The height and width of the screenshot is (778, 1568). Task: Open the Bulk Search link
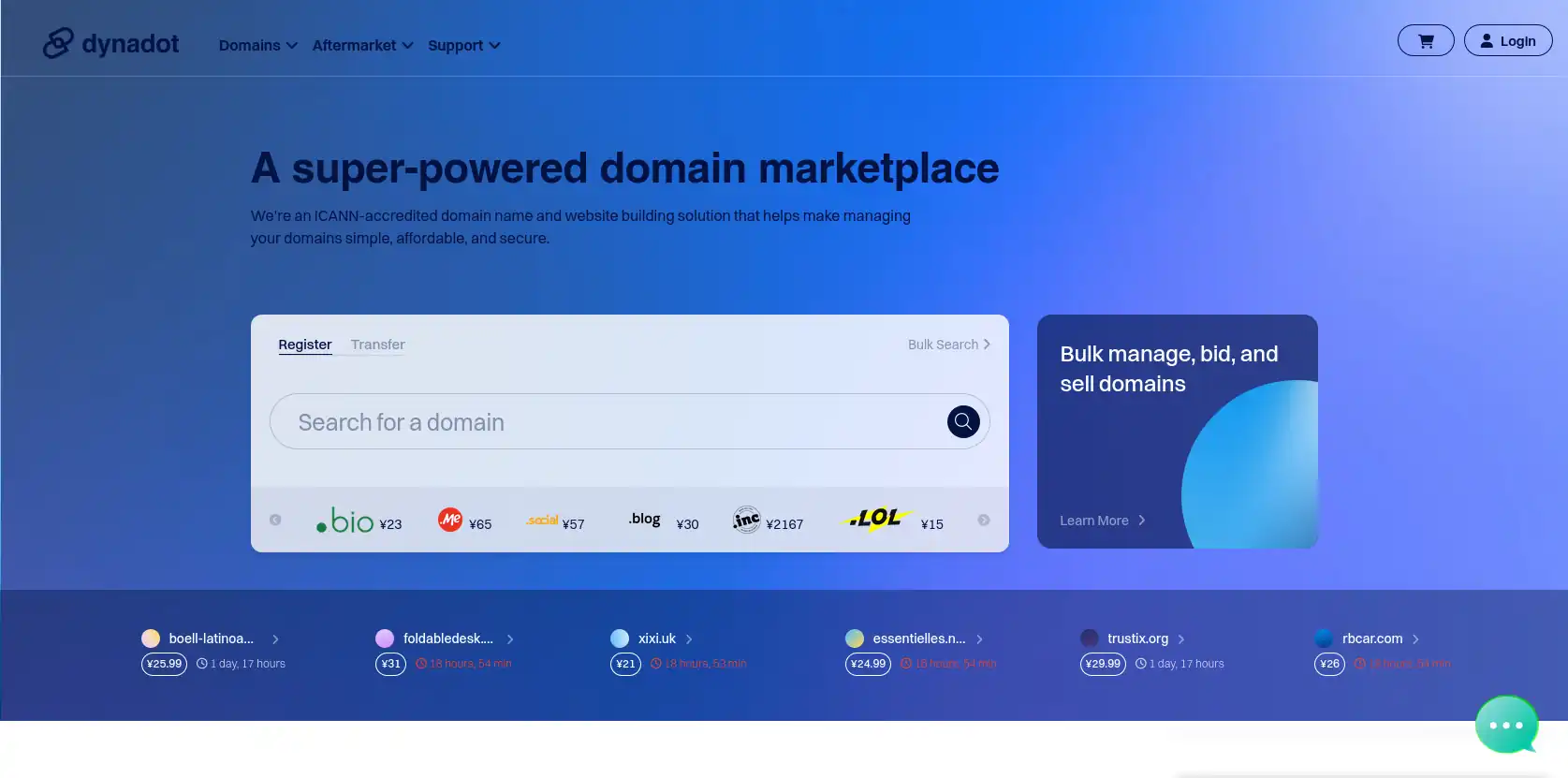pos(949,345)
